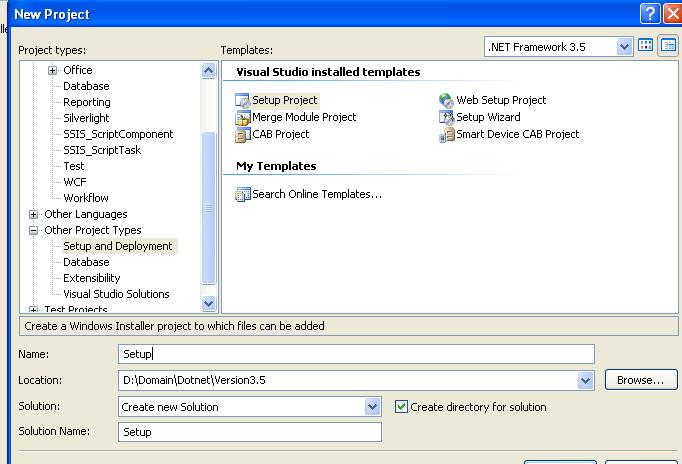Select the Office tree label
The height and width of the screenshot is (464, 682).
coord(78,70)
